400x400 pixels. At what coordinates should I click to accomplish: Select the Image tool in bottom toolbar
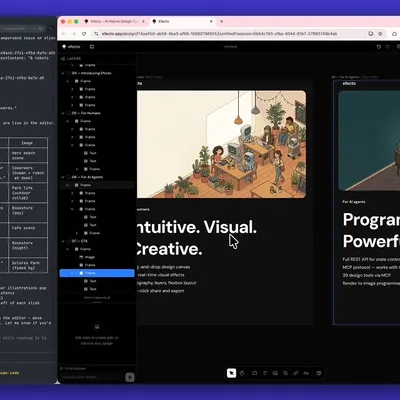coord(275,373)
